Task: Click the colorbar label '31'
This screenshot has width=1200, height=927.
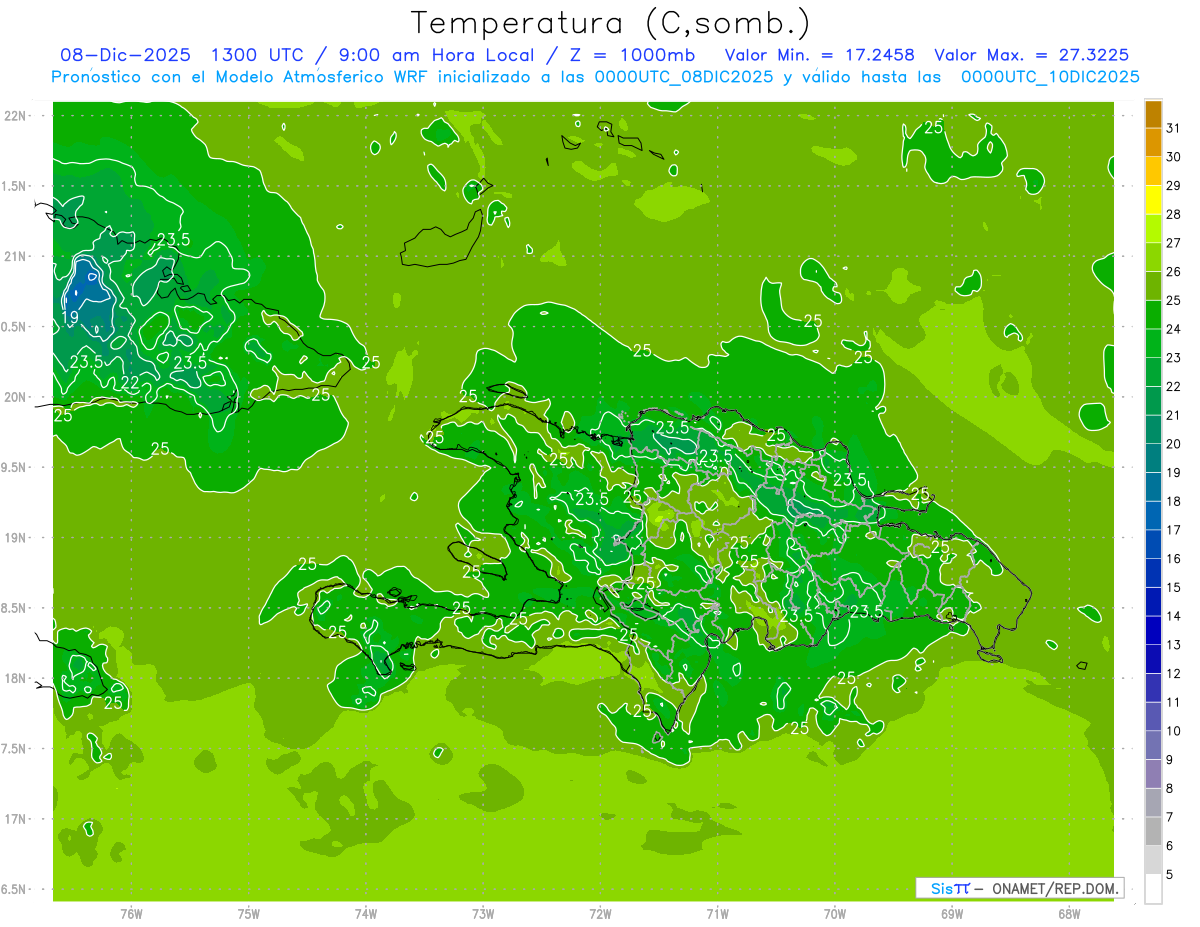Action: [x=1173, y=128]
